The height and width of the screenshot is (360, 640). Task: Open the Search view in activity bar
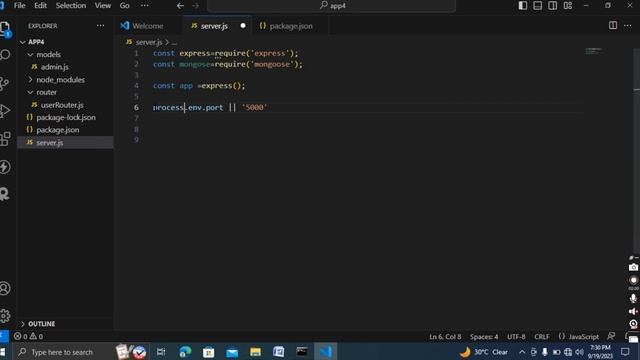[5, 55]
